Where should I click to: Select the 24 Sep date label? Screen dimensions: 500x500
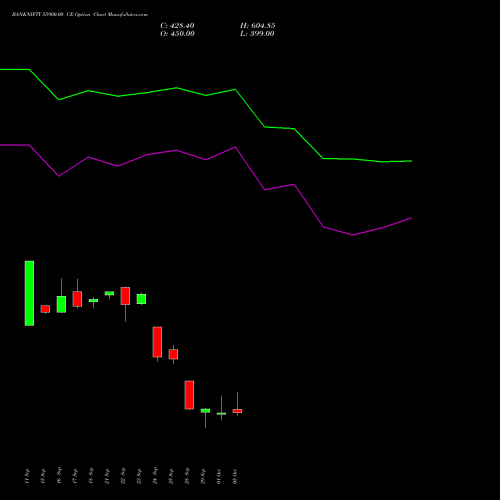pos(155,476)
